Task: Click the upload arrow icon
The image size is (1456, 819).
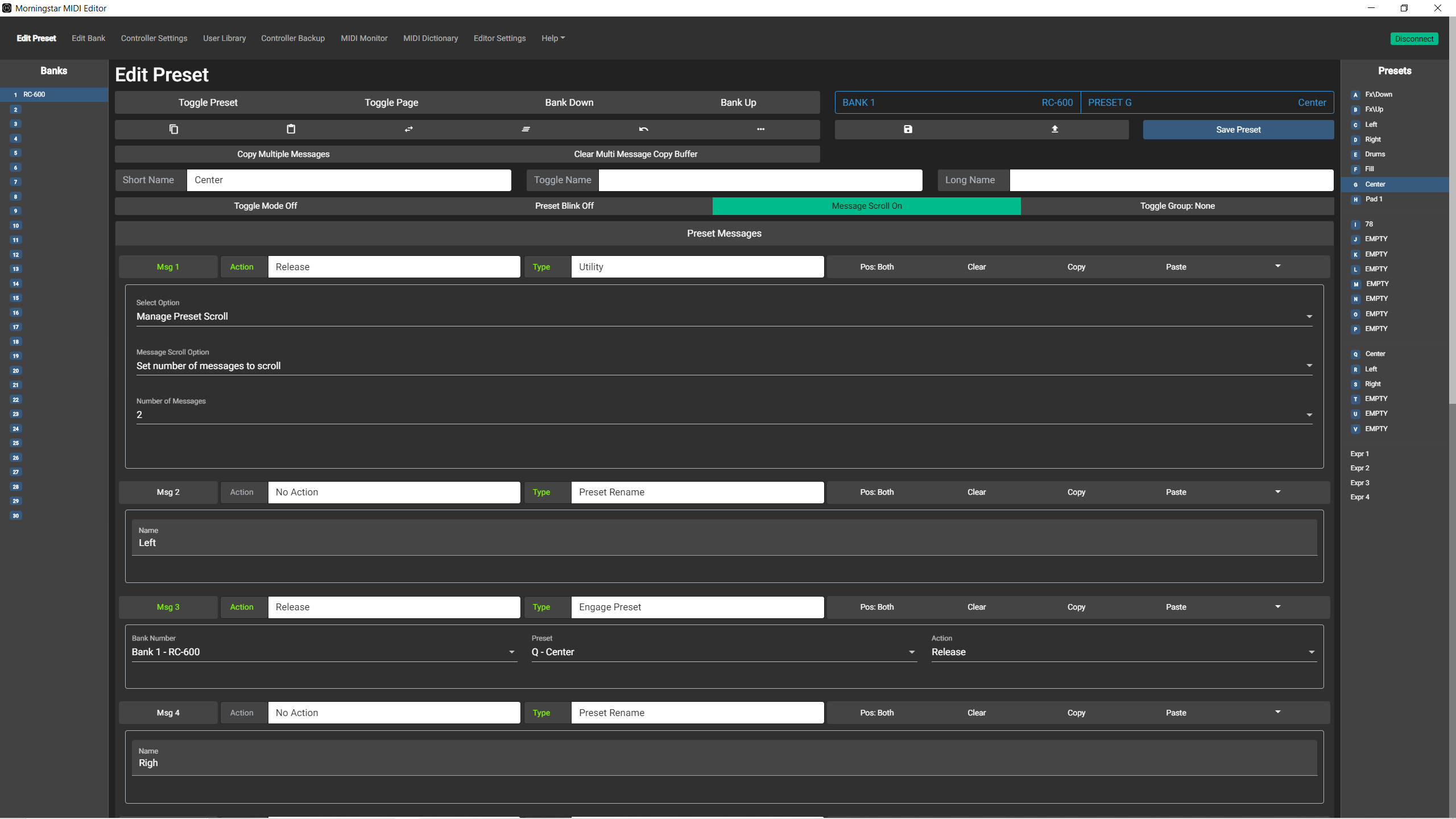Action: (x=1054, y=129)
